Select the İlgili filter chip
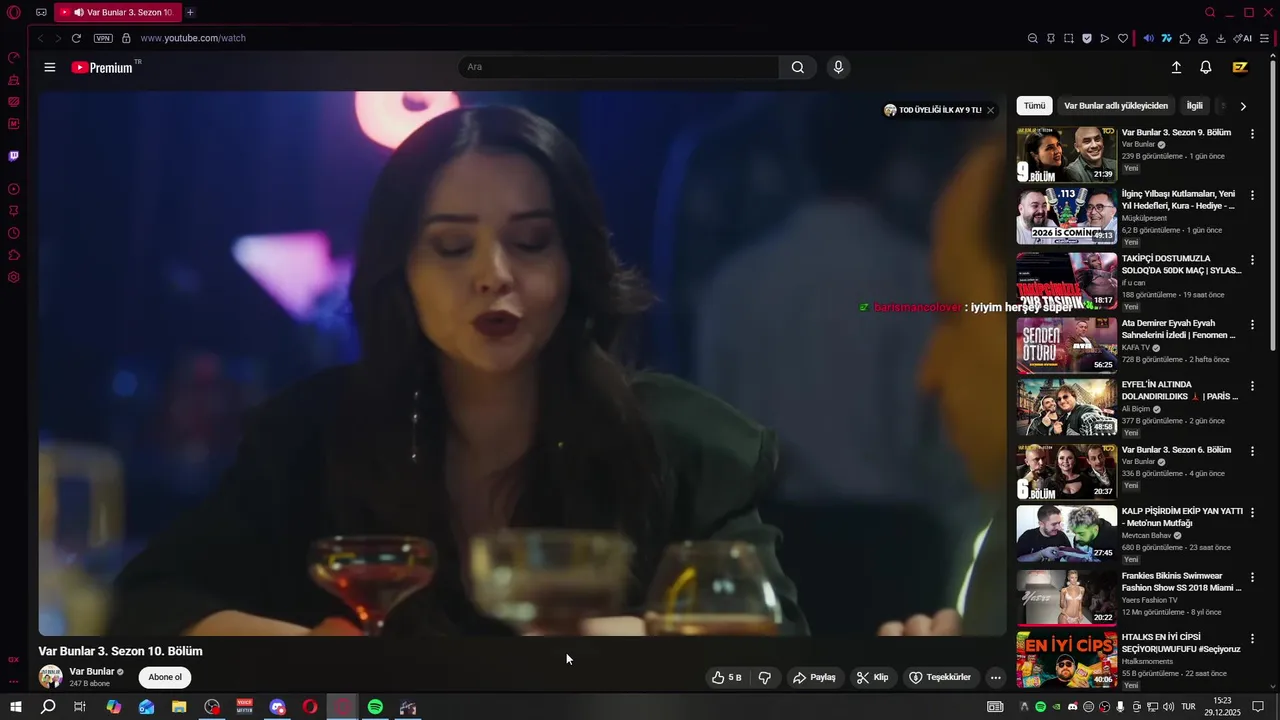 1195,105
